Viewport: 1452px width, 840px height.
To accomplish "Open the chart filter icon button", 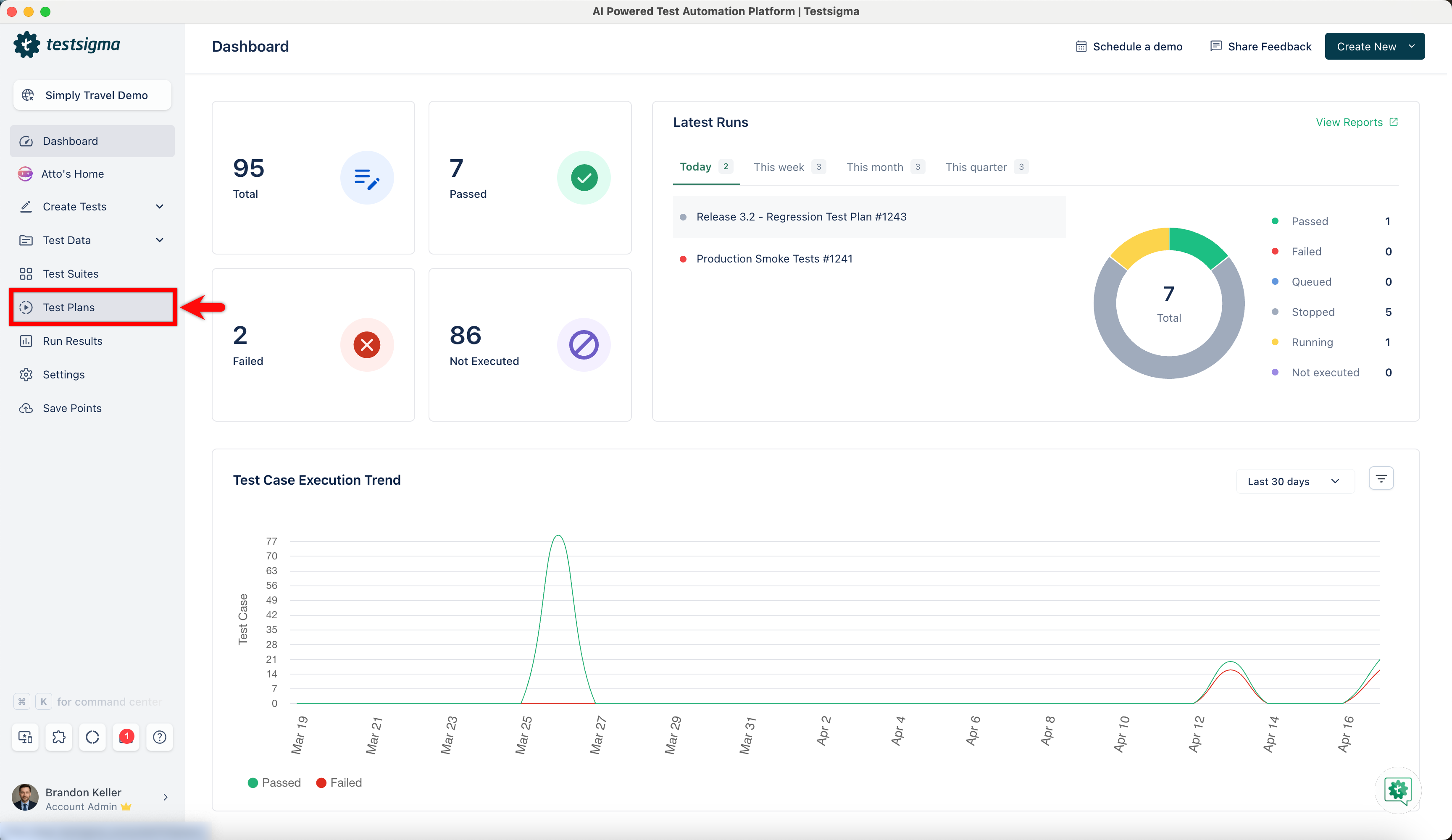I will (x=1381, y=479).
